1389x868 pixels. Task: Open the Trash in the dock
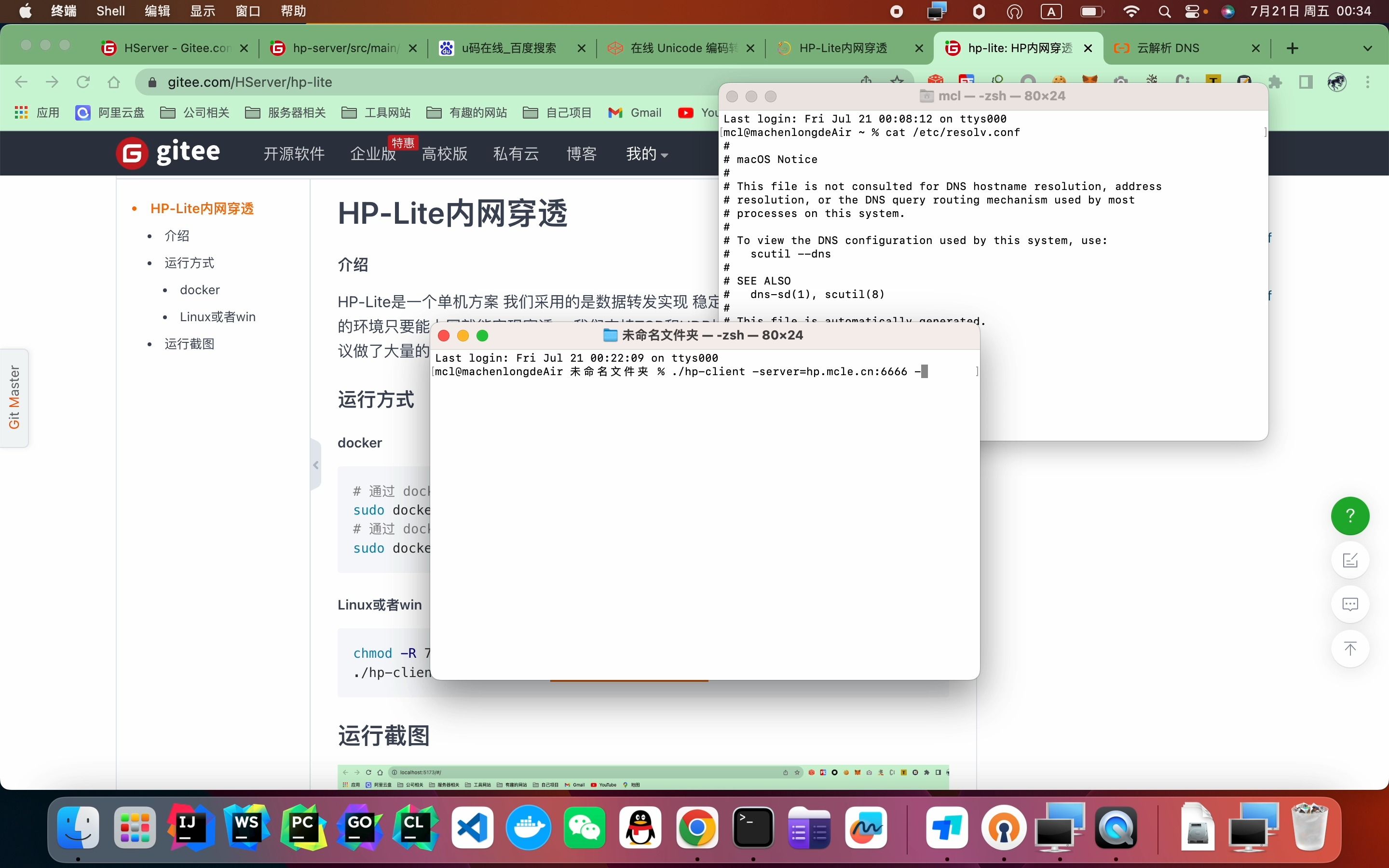tap(1310, 827)
